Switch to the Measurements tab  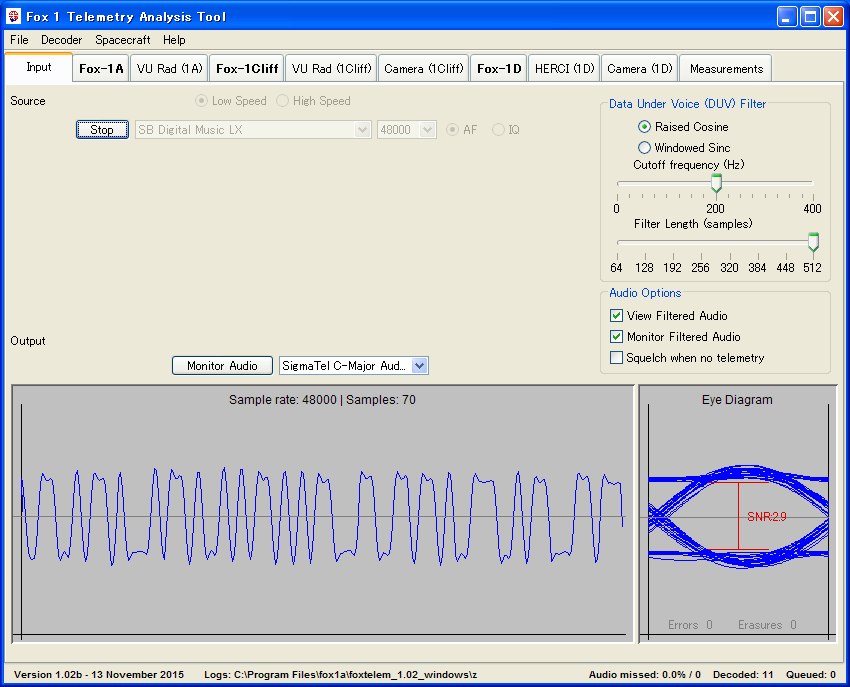pos(726,69)
